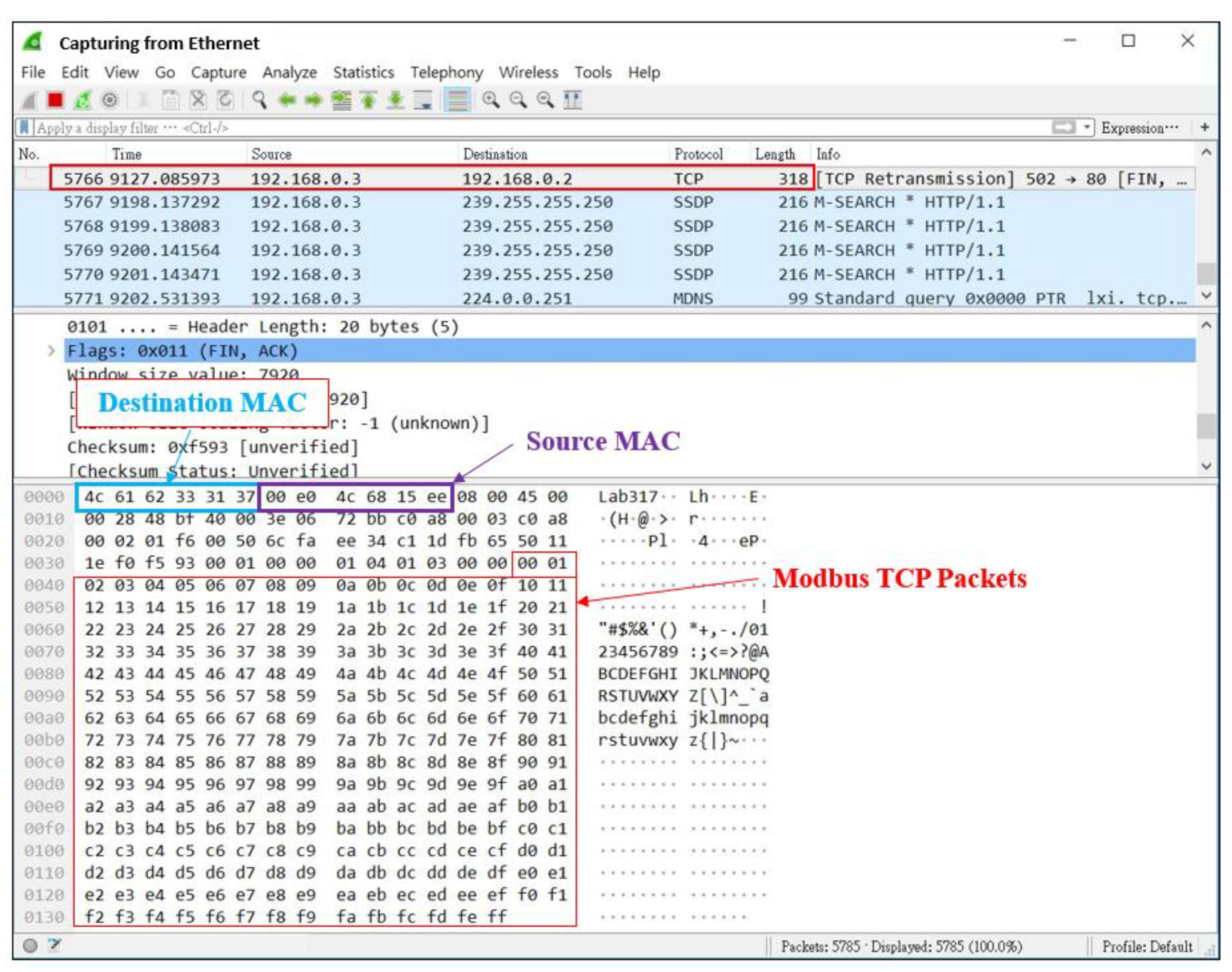
Task: Open the Statistics menu
Action: (x=363, y=73)
